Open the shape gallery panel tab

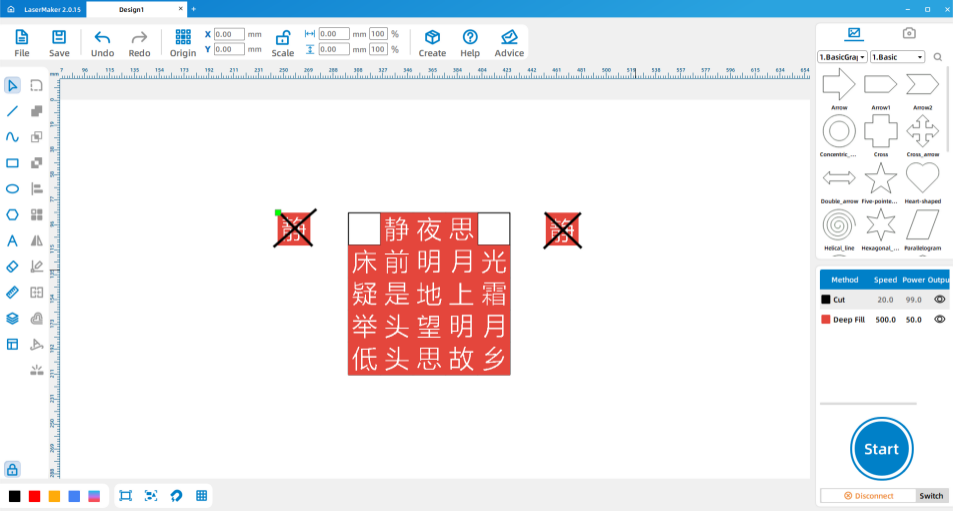(854, 33)
